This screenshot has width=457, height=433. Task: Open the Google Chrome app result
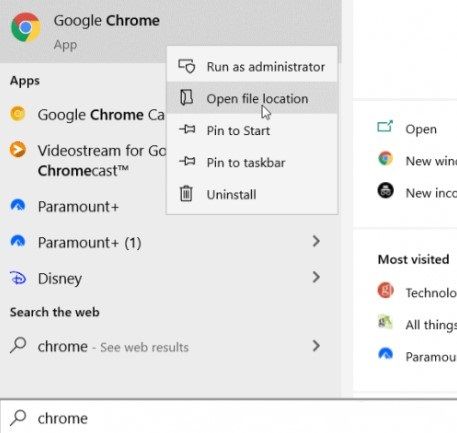tap(170, 31)
